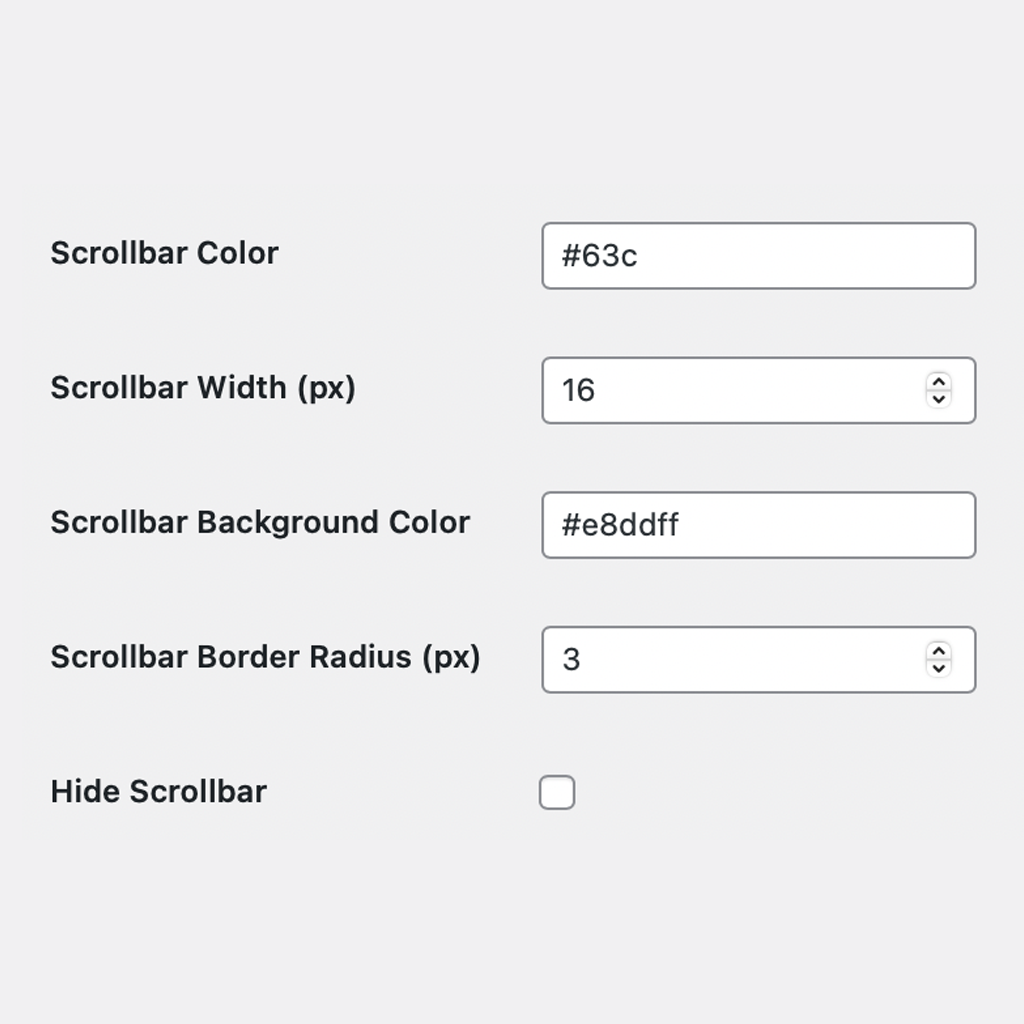Click the Scrollbar Border Radius (px) label

(x=266, y=658)
